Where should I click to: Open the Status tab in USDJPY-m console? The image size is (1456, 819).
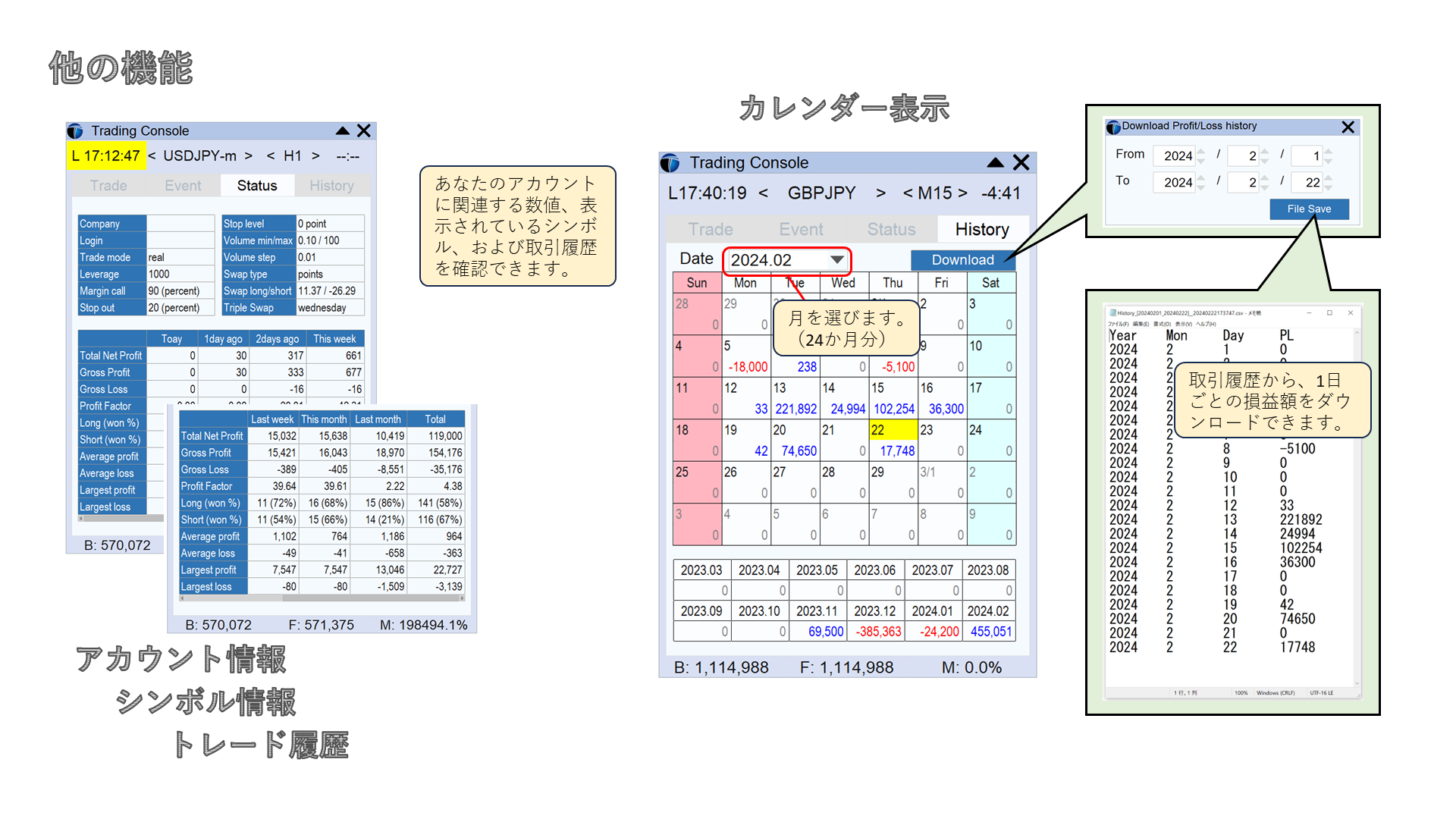click(x=257, y=186)
